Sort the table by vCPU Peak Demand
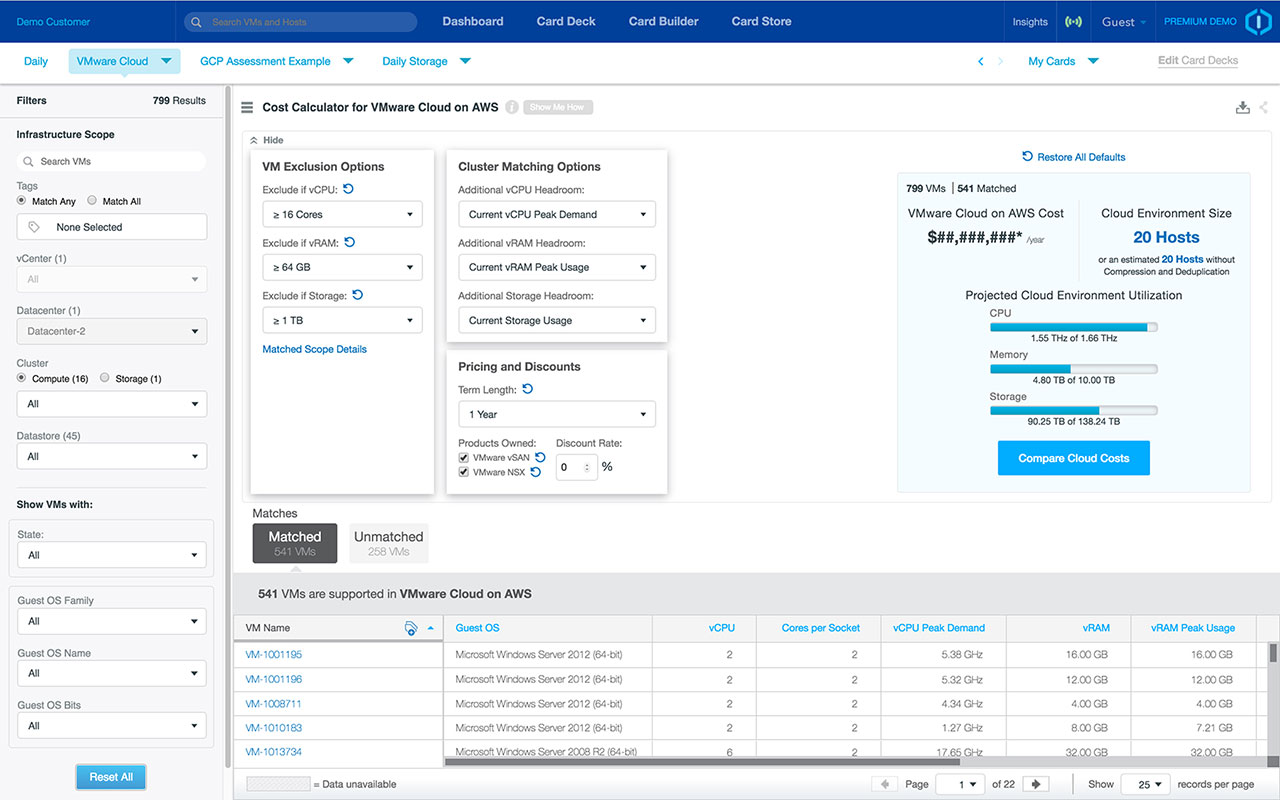Viewport: 1280px width, 800px height. pyautogui.click(x=939, y=628)
